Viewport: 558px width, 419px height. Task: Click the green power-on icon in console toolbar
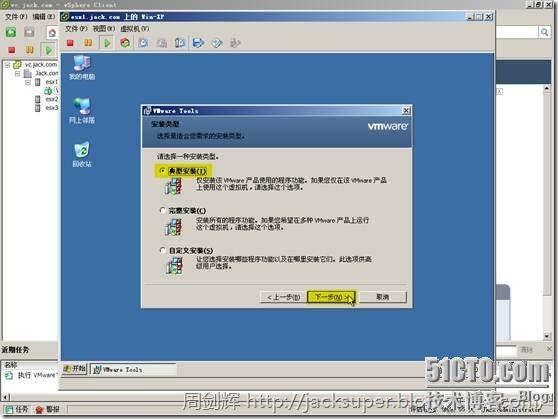(x=107, y=43)
